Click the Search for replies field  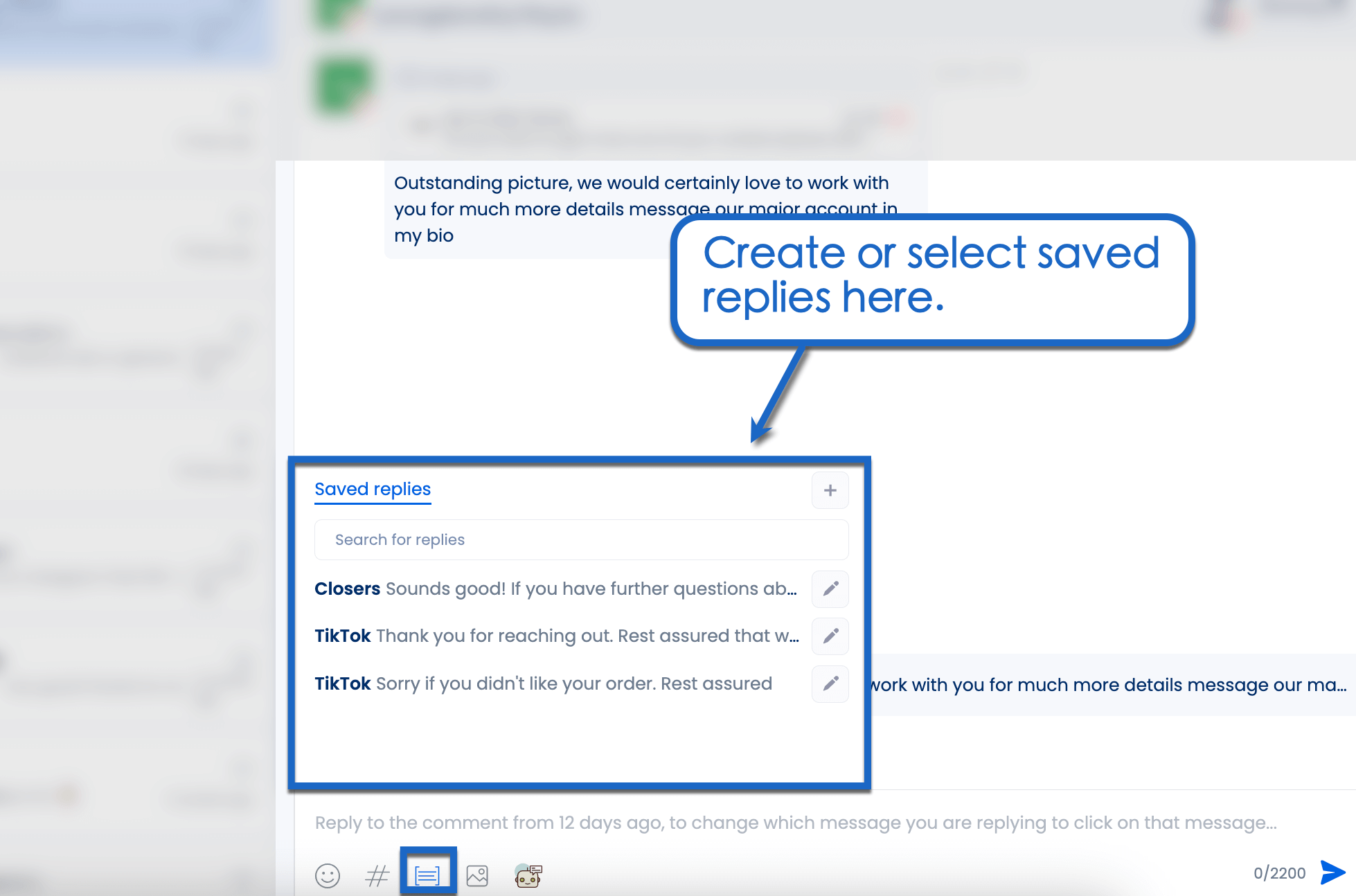(581, 539)
